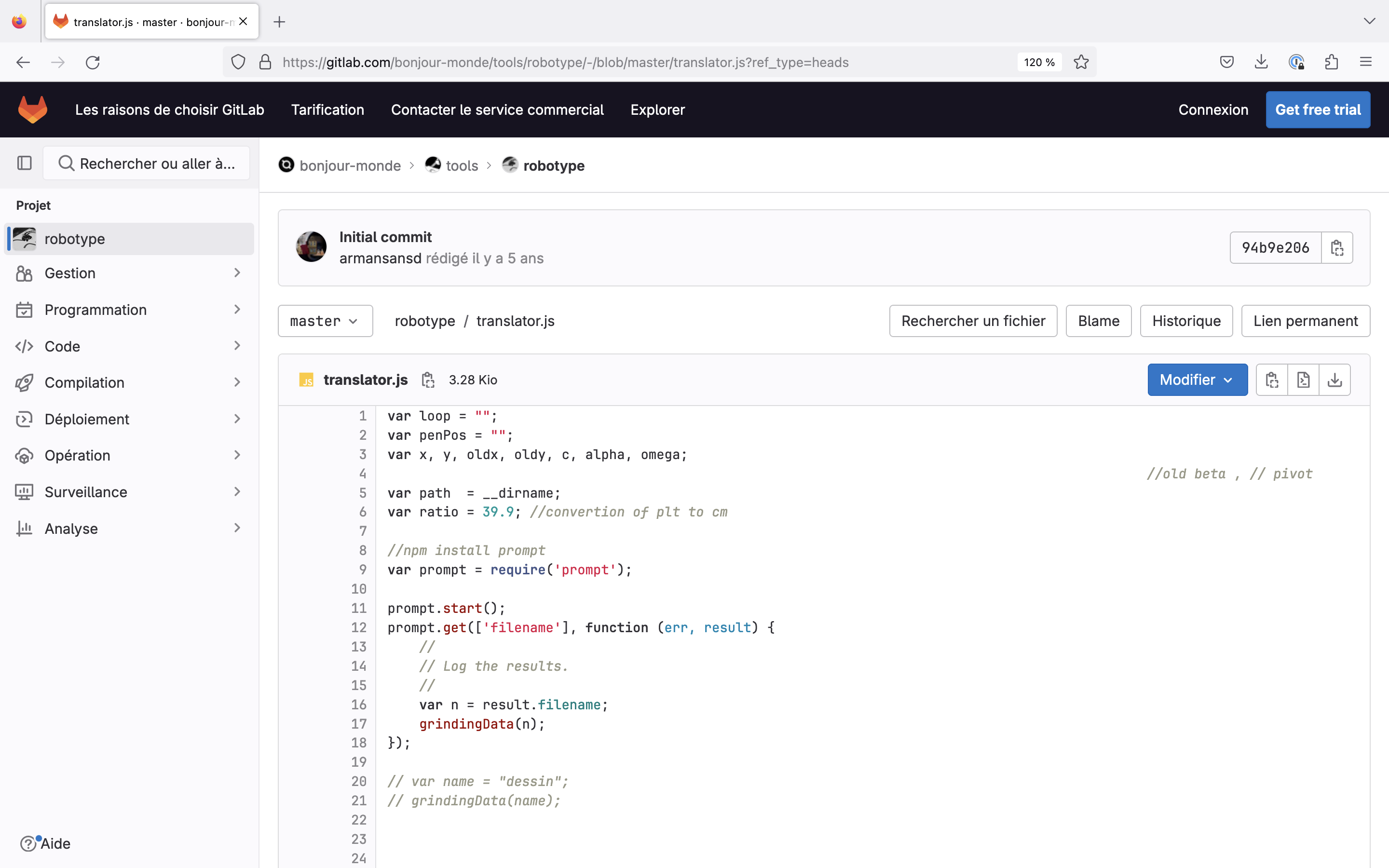Copy file contents icon
Viewport: 1389px width, 868px height.
coord(1271,380)
